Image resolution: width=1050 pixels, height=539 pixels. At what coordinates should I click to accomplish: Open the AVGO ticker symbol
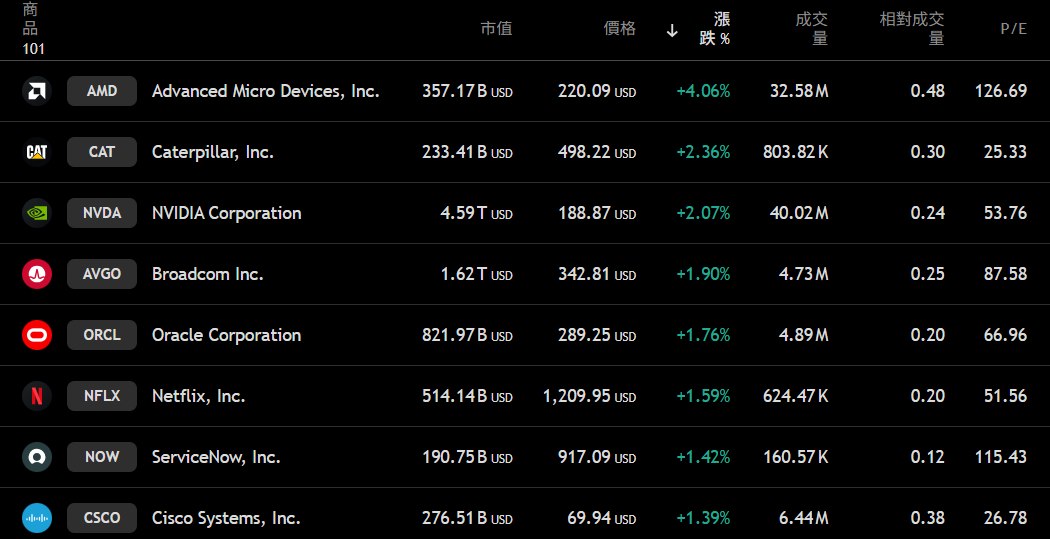[x=102, y=274]
